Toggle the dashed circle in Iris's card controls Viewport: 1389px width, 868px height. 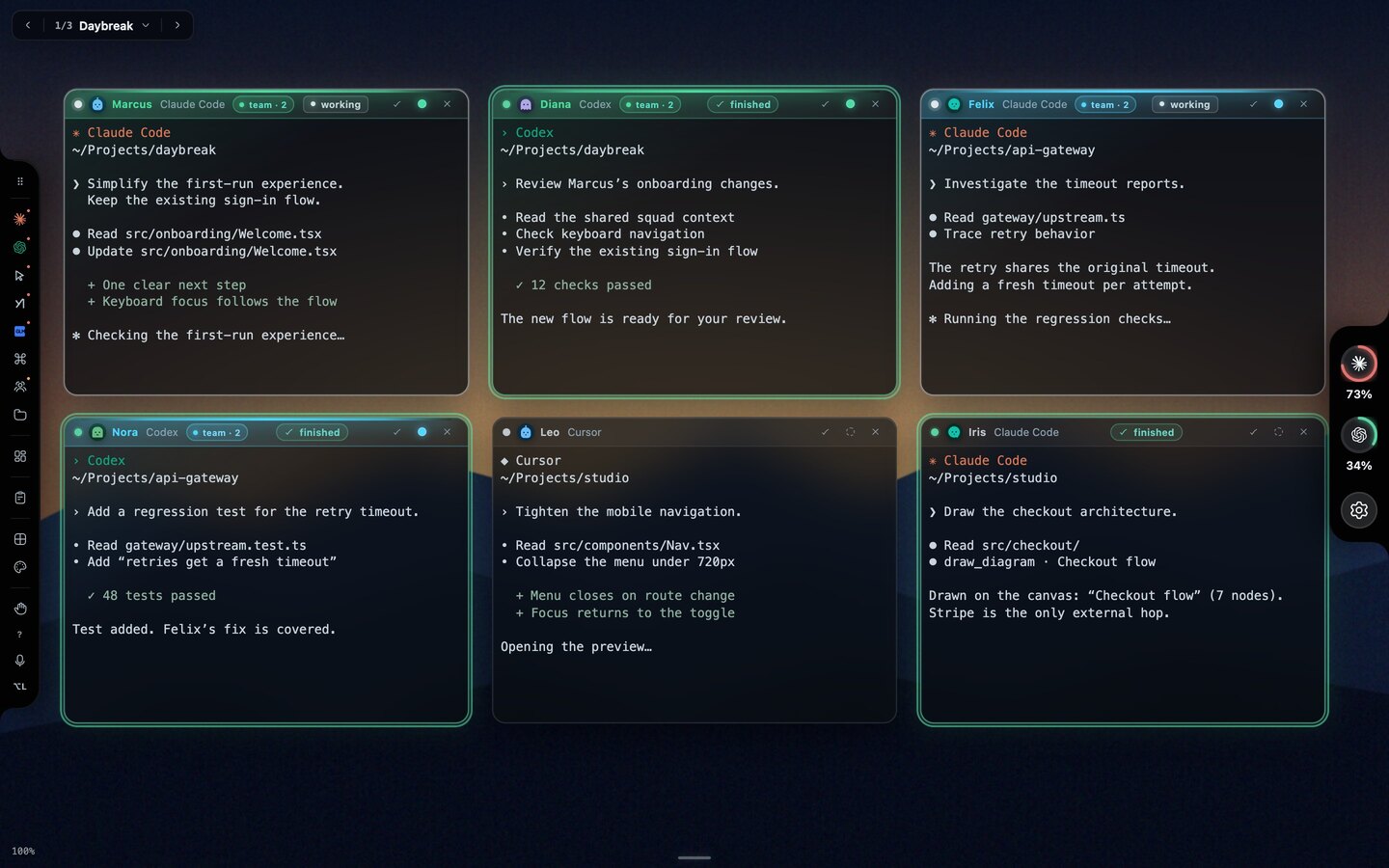tap(1278, 432)
